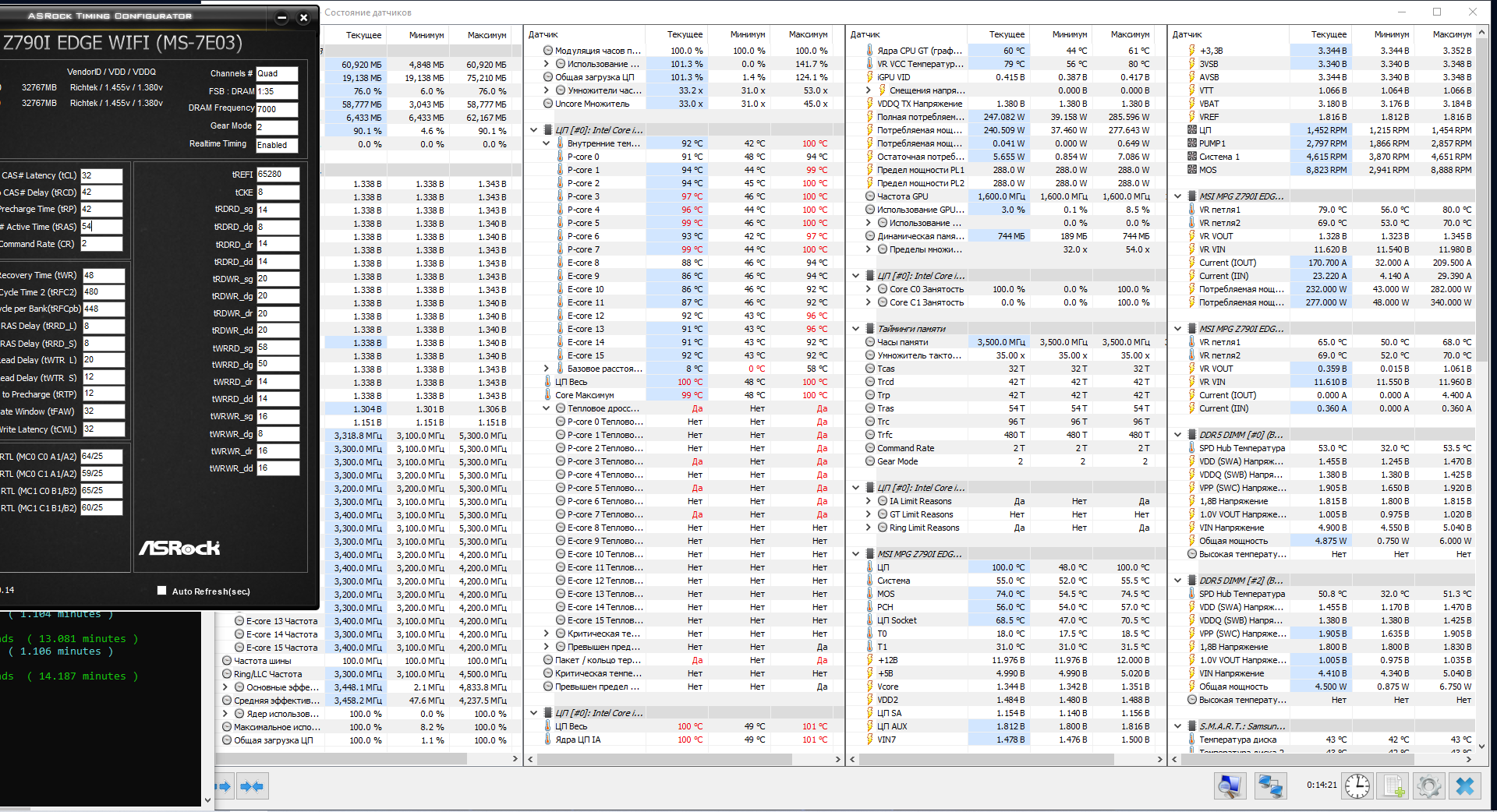The height and width of the screenshot is (812, 1497).
Task: Collapse the S.M.A.R.T.: Samsun section
Action: click(1178, 726)
